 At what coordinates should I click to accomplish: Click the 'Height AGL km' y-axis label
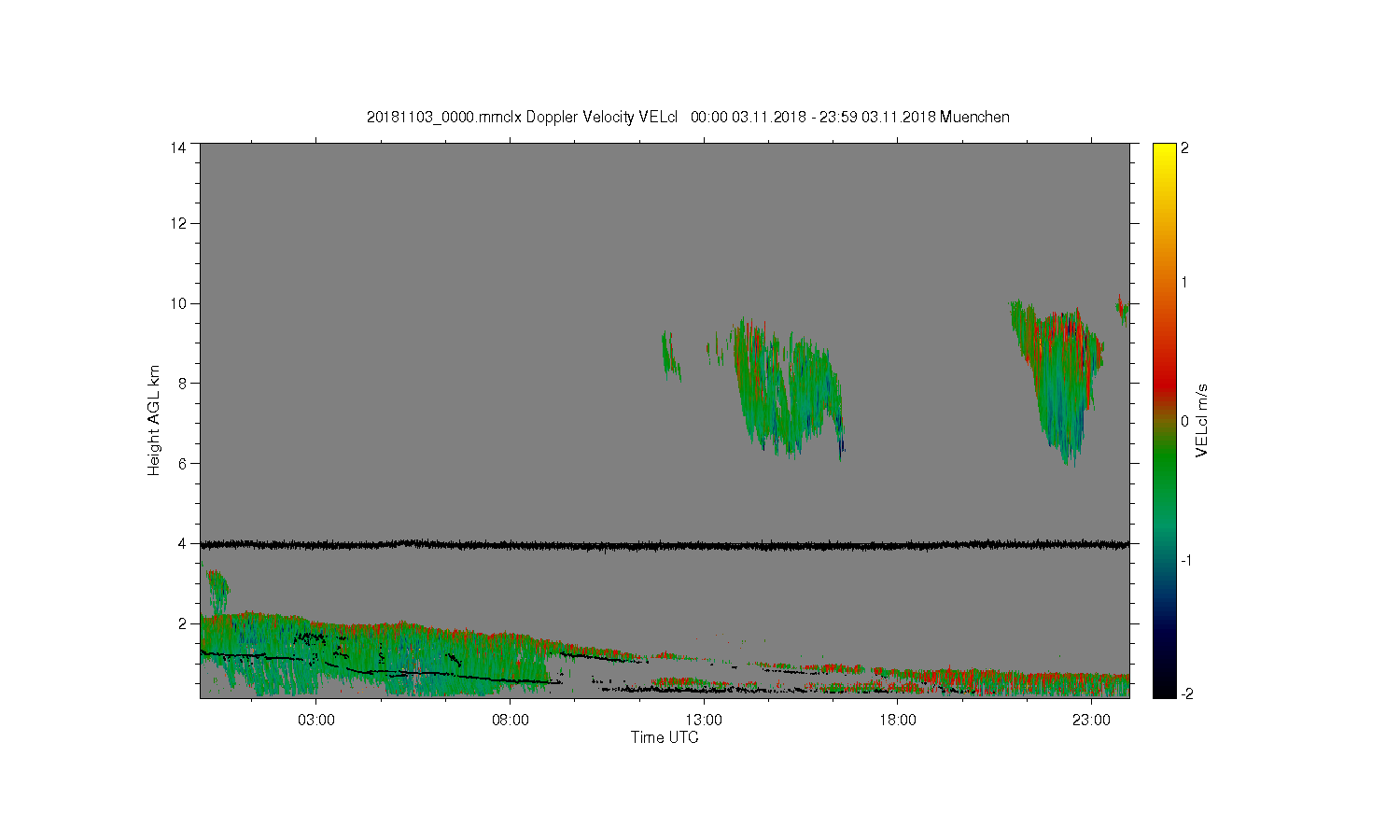[154, 420]
